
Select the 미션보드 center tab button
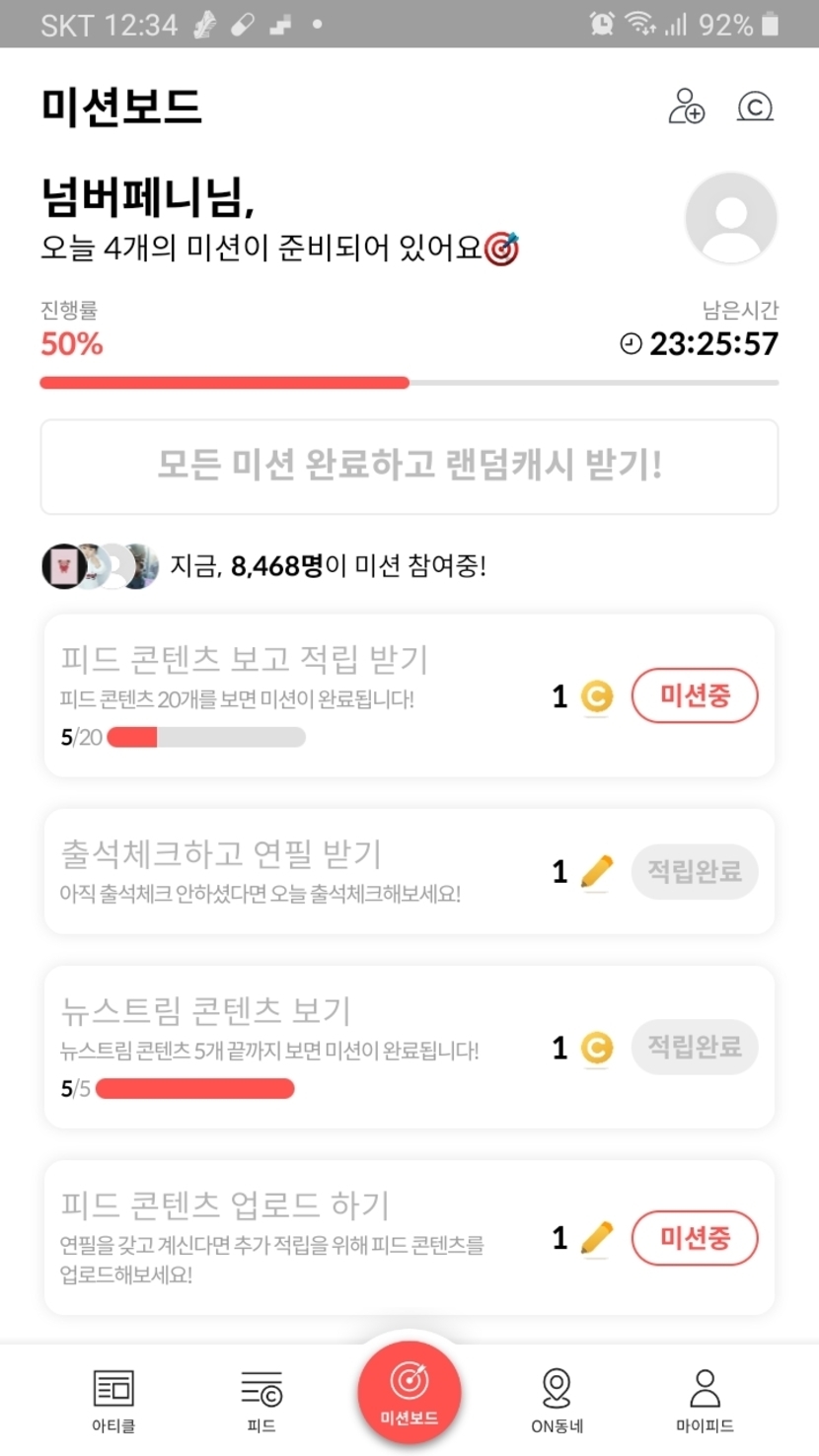pos(409,1393)
